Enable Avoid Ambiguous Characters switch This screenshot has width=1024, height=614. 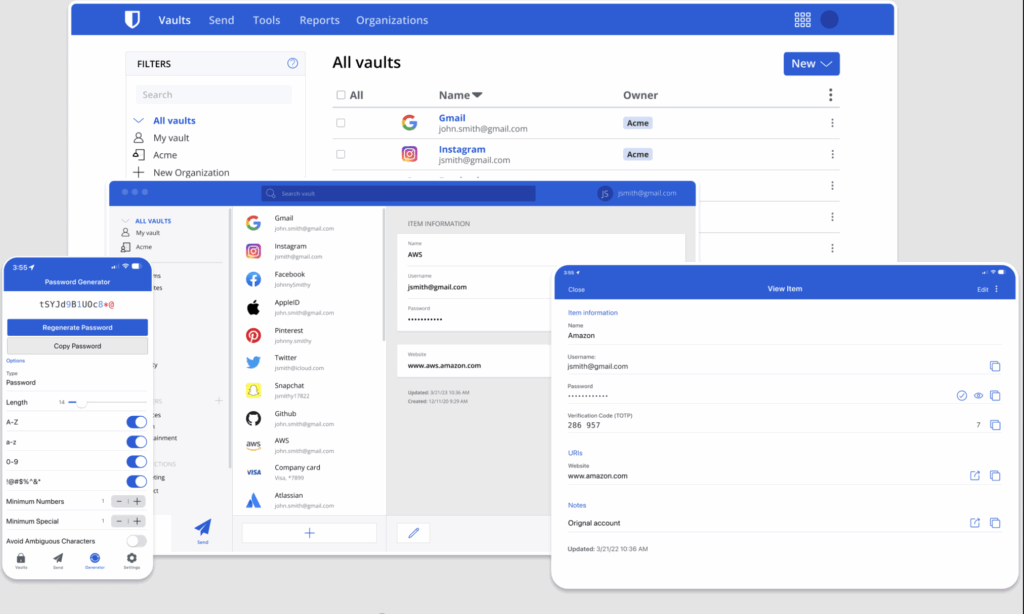(x=136, y=541)
